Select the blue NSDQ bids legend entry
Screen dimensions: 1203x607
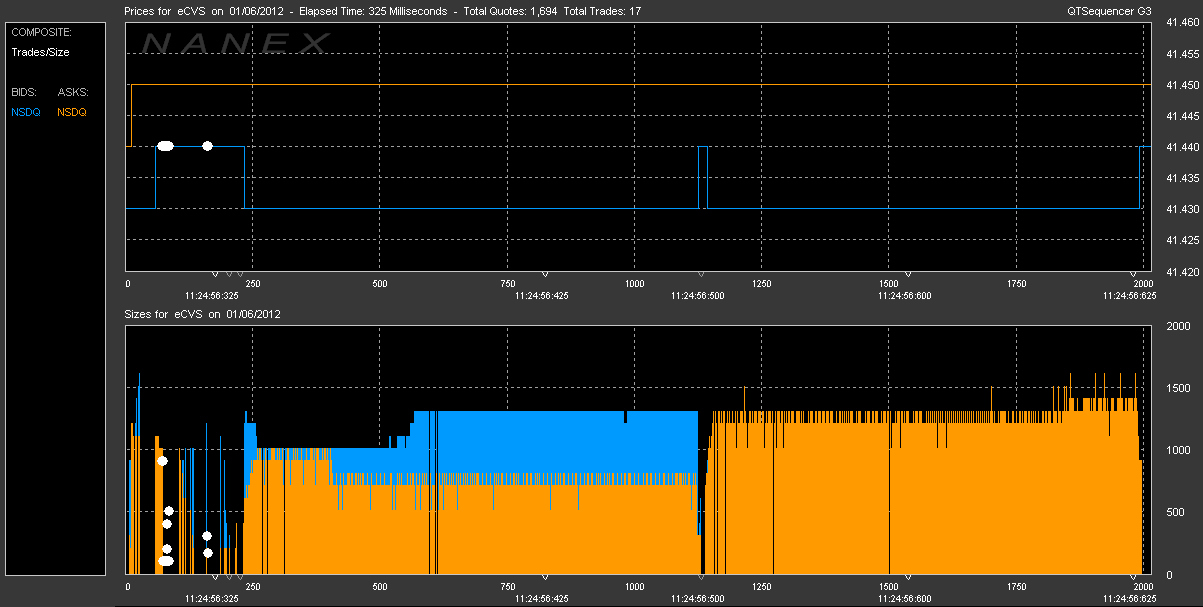[x=26, y=112]
